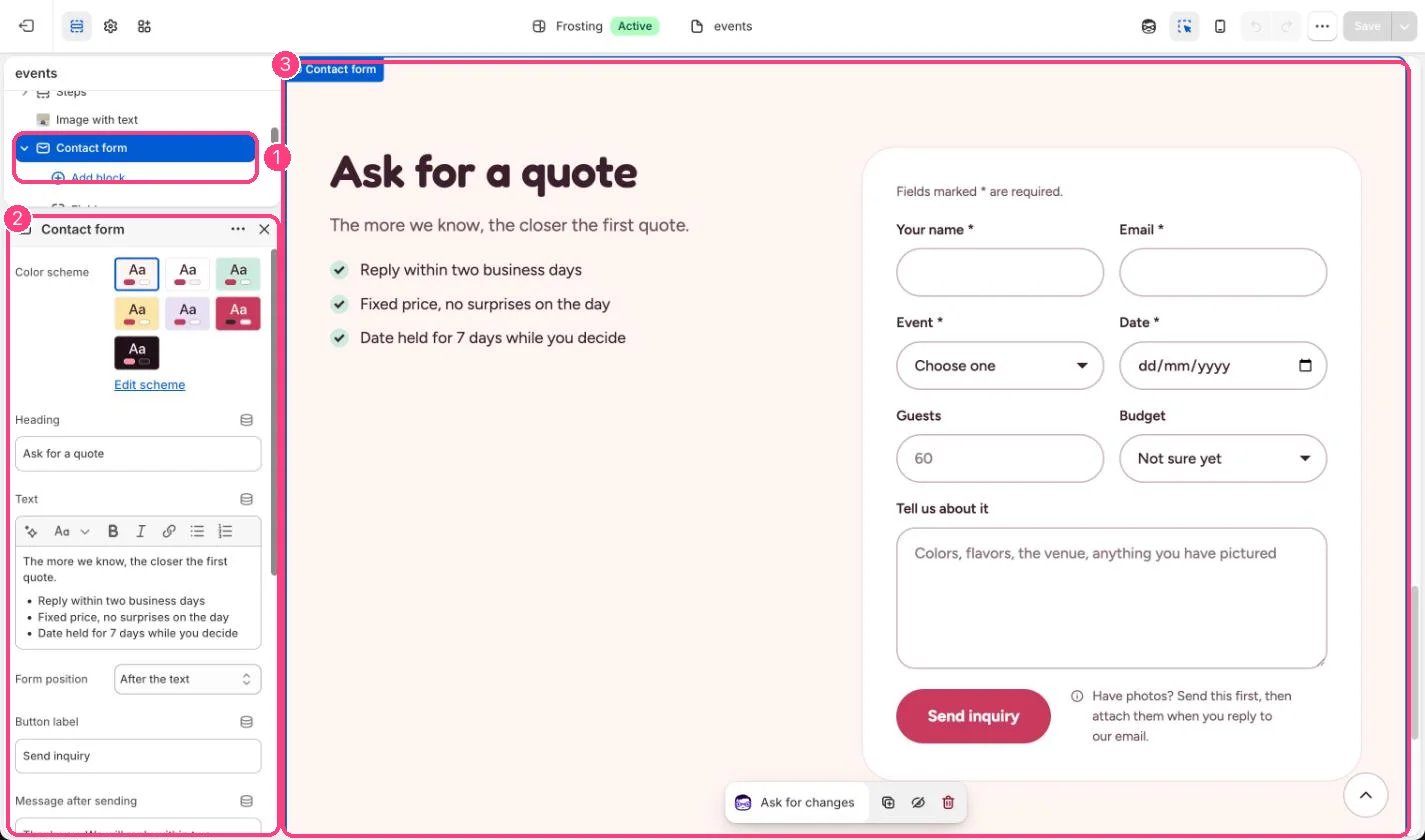The image size is (1425, 840).
Task: Select the lavender color scheme swatch
Action: point(188,313)
